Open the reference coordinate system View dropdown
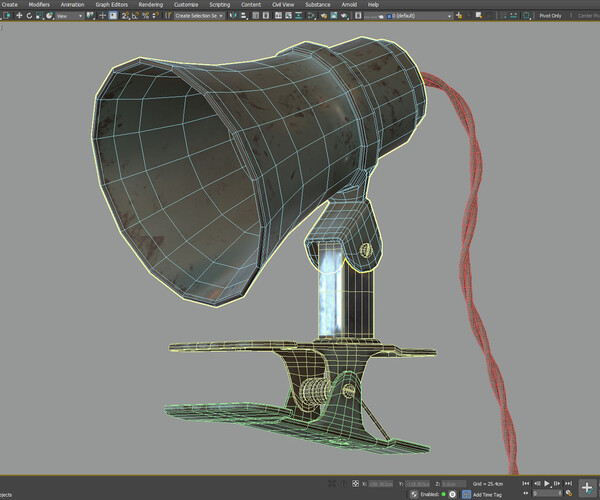 tap(69, 16)
